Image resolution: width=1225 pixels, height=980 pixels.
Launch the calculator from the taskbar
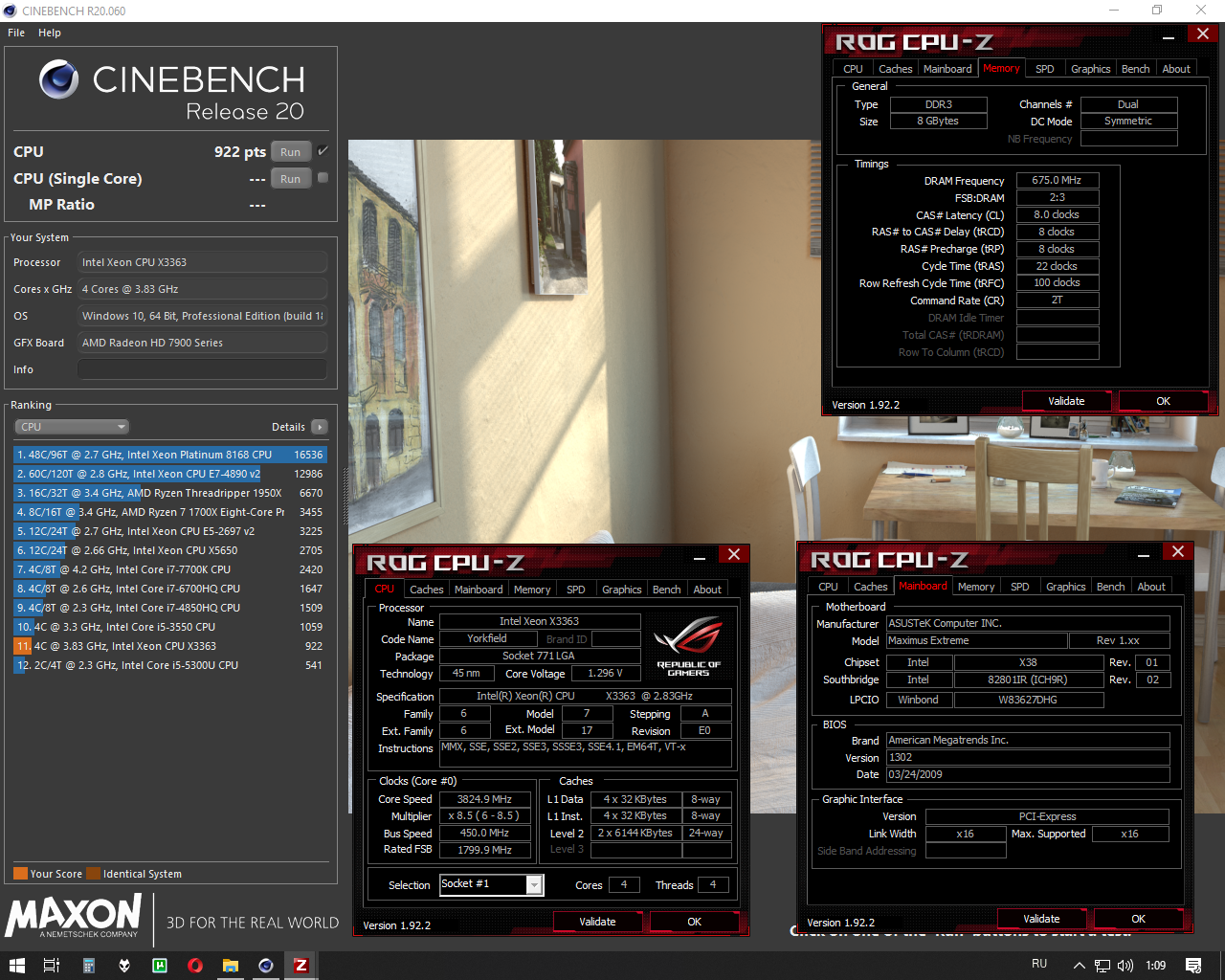pos(88,965)
